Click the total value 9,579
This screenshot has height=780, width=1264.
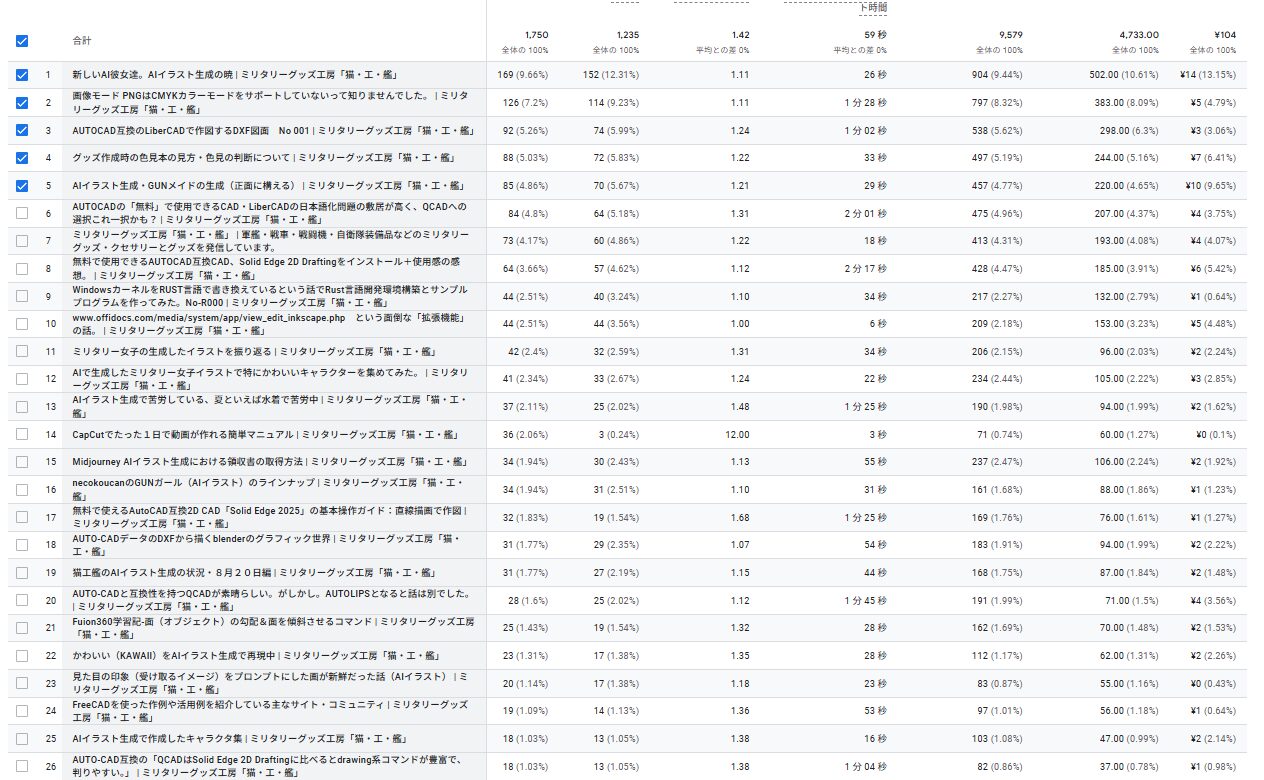1010,34
